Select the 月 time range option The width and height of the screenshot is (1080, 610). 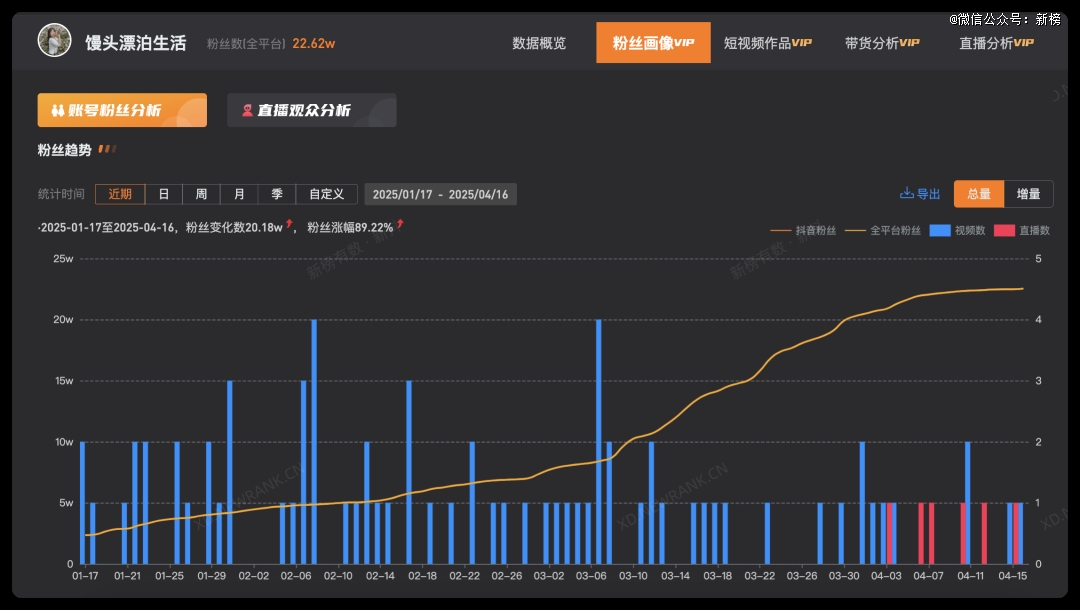click(x=239, y=194)
